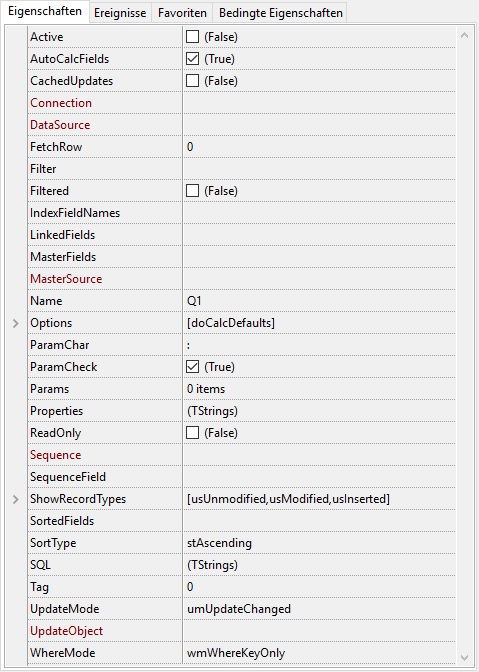Open the Favoriten tab
Image resolution: width=479 pixels, height=672 pixels.
[182, 12]
